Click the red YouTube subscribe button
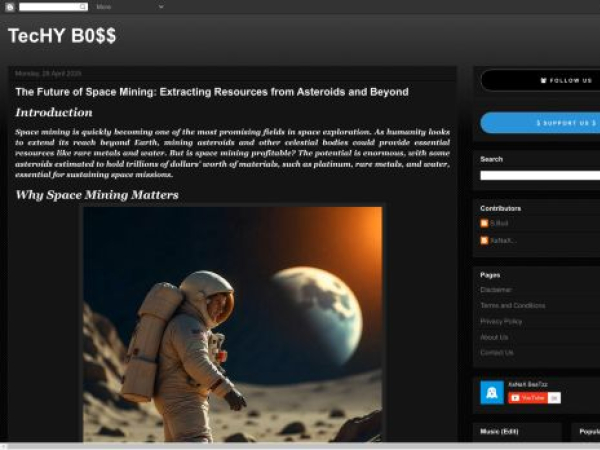 coord(527,398)
